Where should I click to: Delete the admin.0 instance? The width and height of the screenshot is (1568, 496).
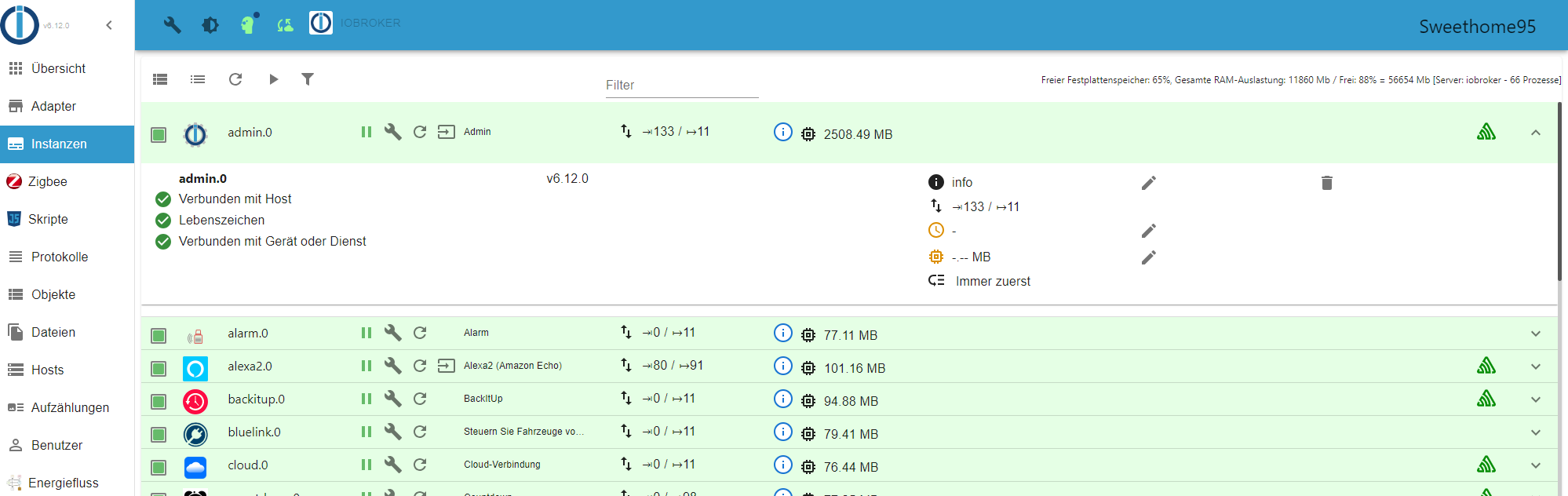(1327, 183)
